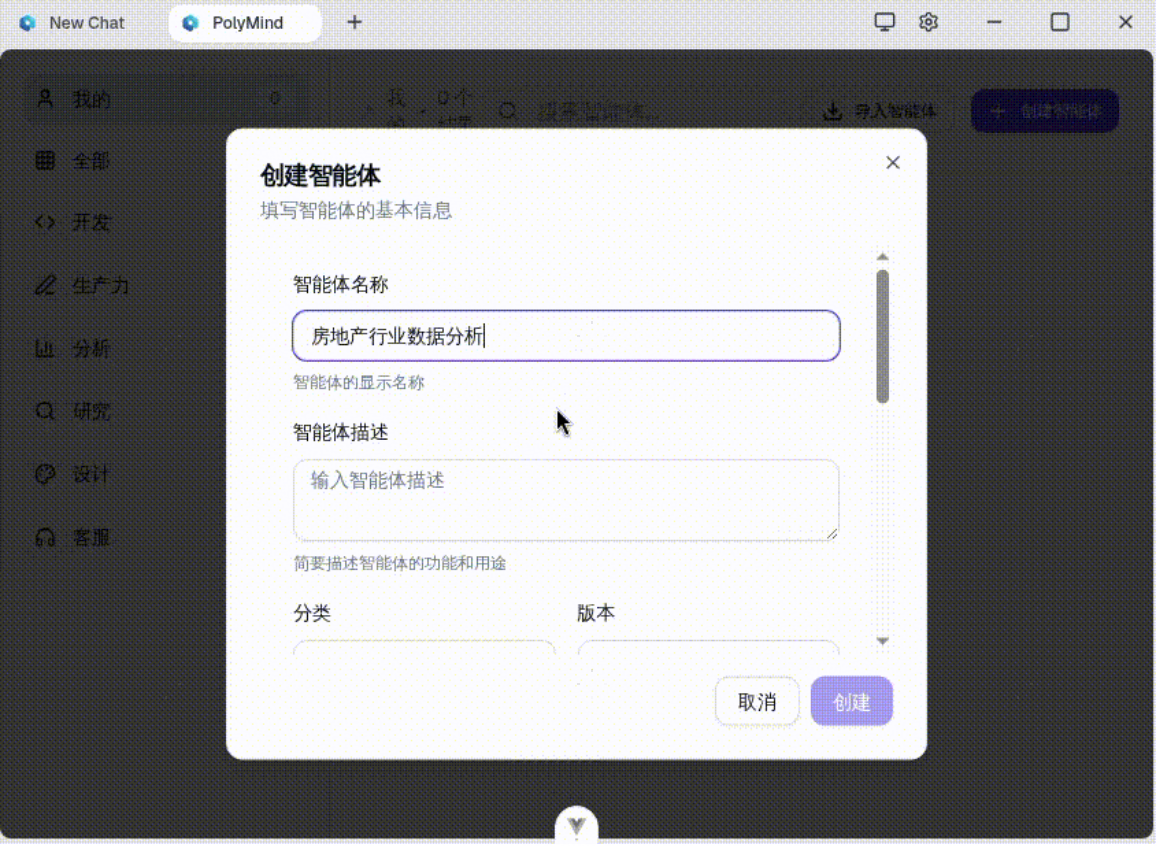
Task: Click the 分析 bar chart icon
Action: 45,348
